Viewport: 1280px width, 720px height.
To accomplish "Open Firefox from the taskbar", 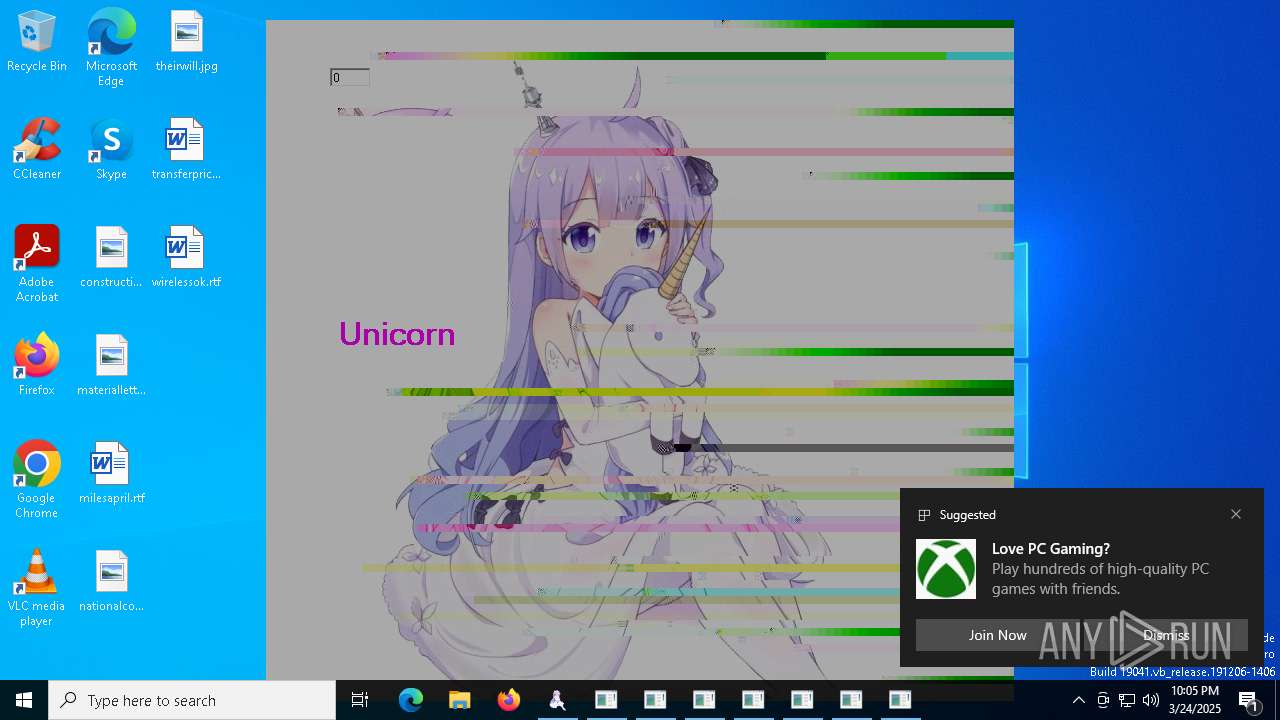I will coord(509,700).
